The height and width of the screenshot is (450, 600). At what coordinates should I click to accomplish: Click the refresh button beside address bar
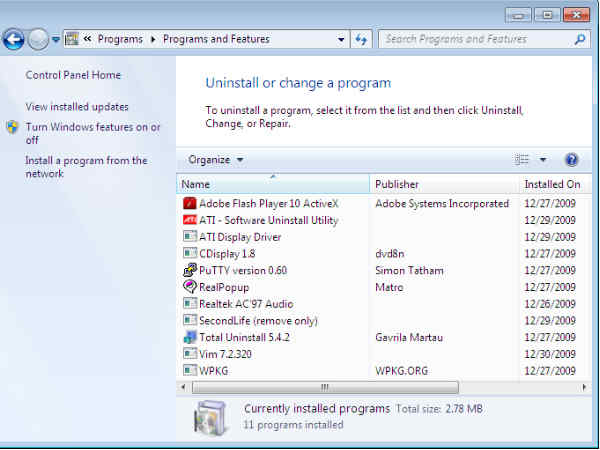361,40
